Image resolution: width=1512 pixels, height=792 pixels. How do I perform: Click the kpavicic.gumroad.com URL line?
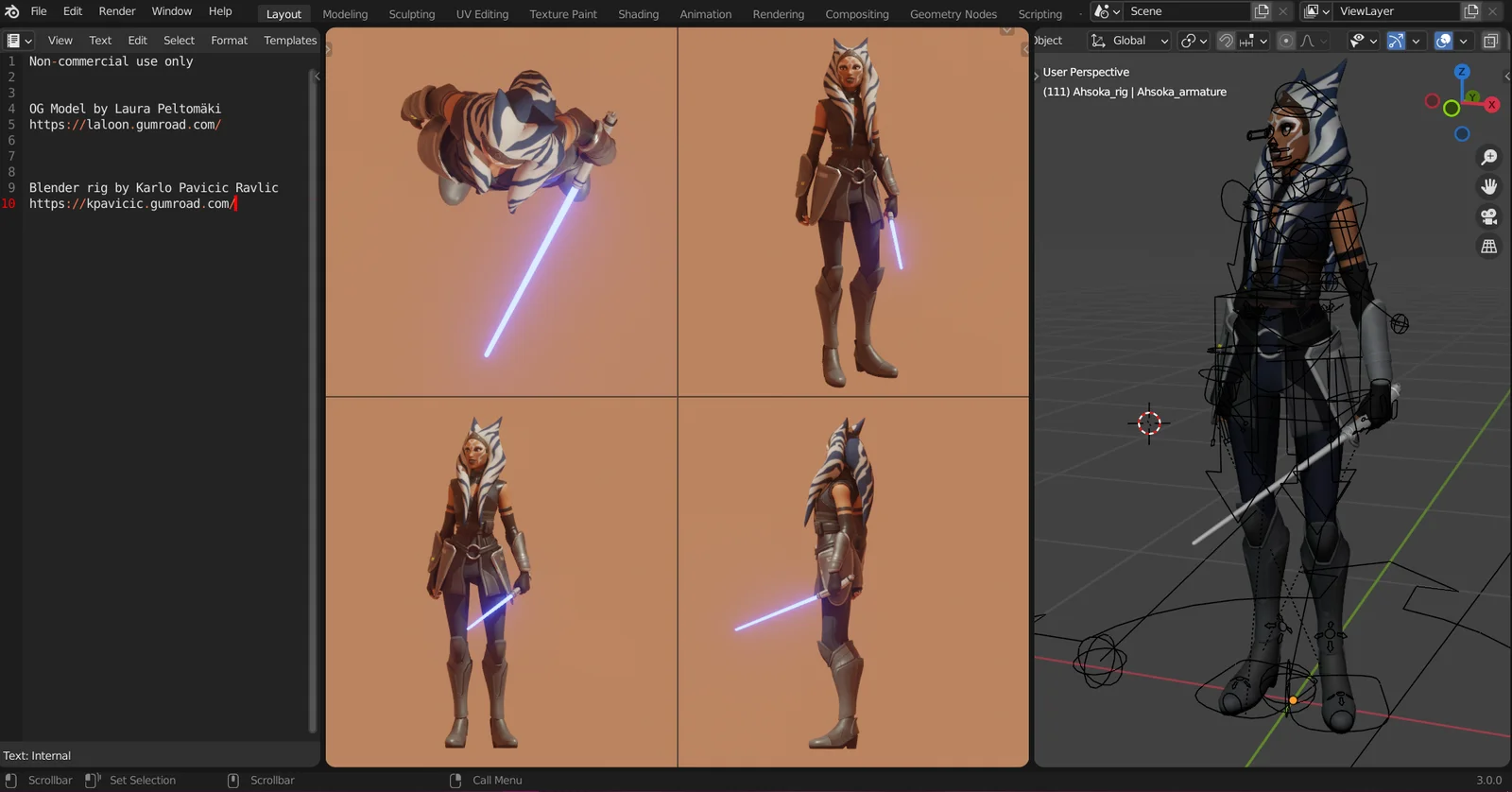point(132,204)
